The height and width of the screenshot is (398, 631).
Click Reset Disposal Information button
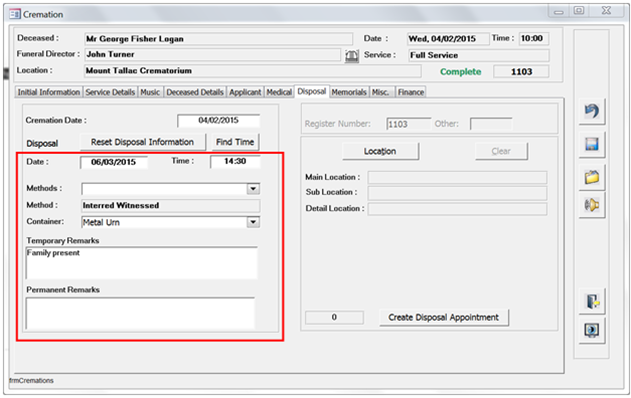(142, 142)
